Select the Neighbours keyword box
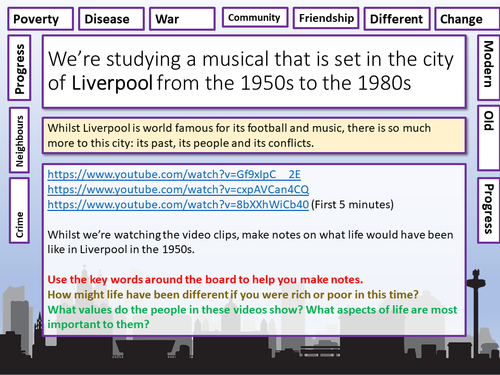Image resolution: width=500 pixels, height=375 pixels. click(x=19, y=140)
